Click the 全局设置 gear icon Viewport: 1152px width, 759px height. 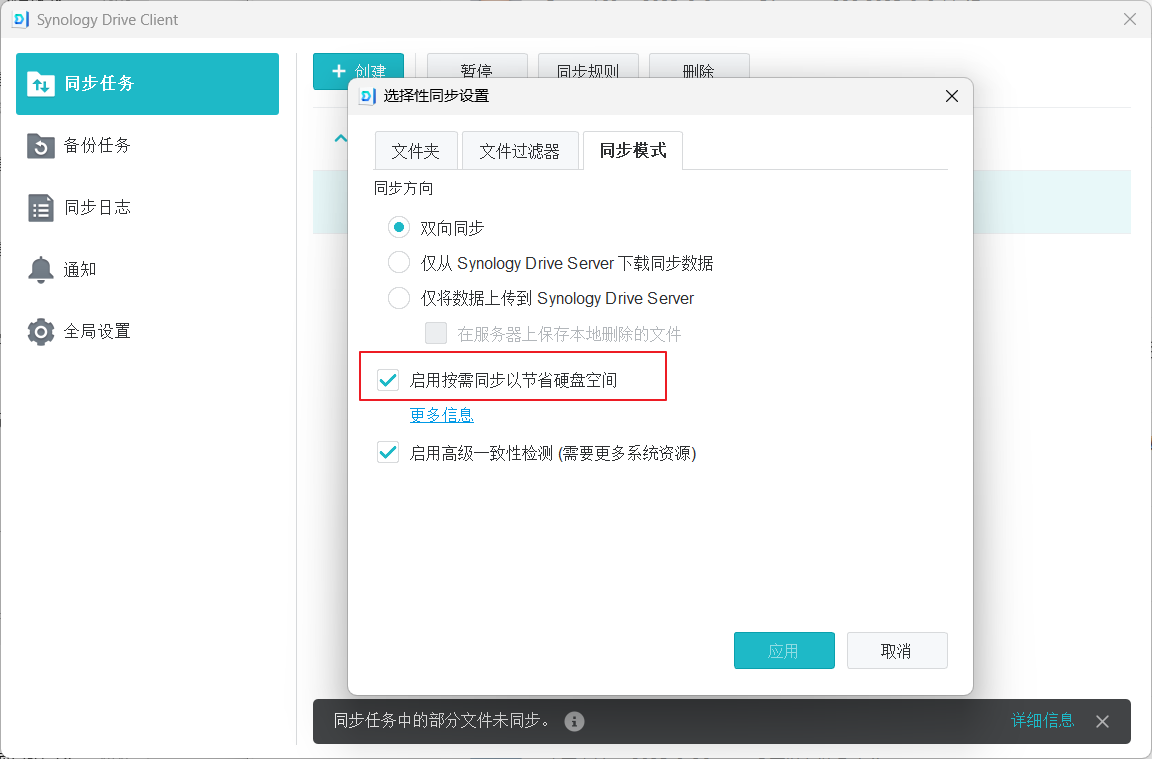[40, 332]
